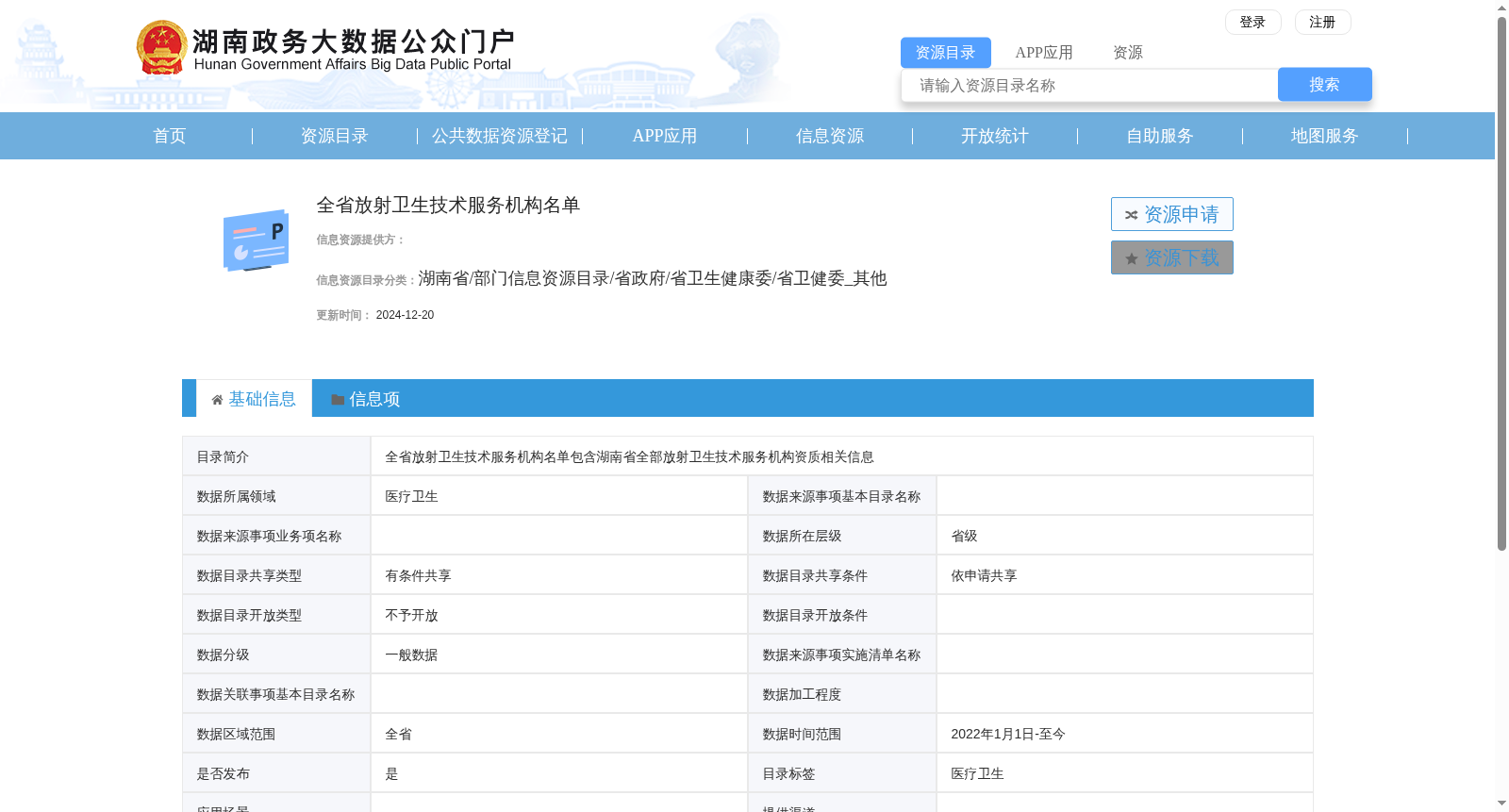Open 公共数据资源登记 navigation item
This screenshot has height=812, width=1509.
(500, 136)
